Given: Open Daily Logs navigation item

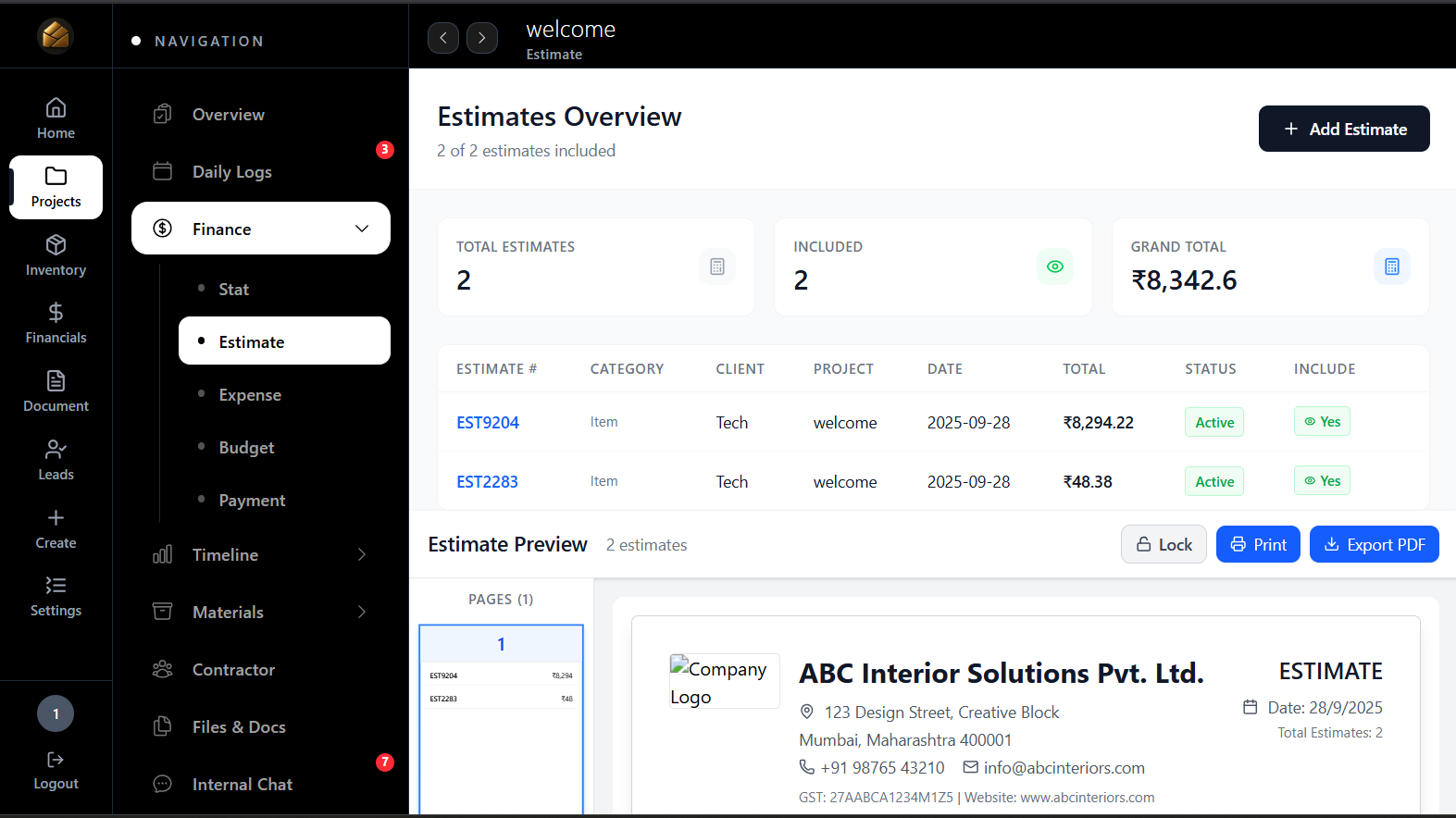Looking at the screenshot, I should tap(231, 172).
